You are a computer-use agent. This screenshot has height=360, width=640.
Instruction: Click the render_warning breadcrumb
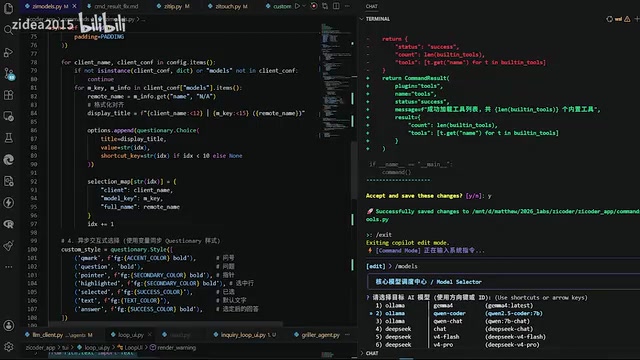pyautogui.click(x=173, y=347)
